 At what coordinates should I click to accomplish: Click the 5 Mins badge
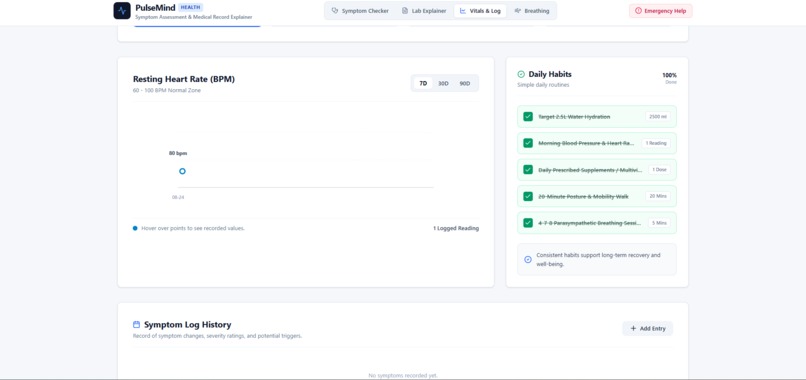[x=660, y=223]
